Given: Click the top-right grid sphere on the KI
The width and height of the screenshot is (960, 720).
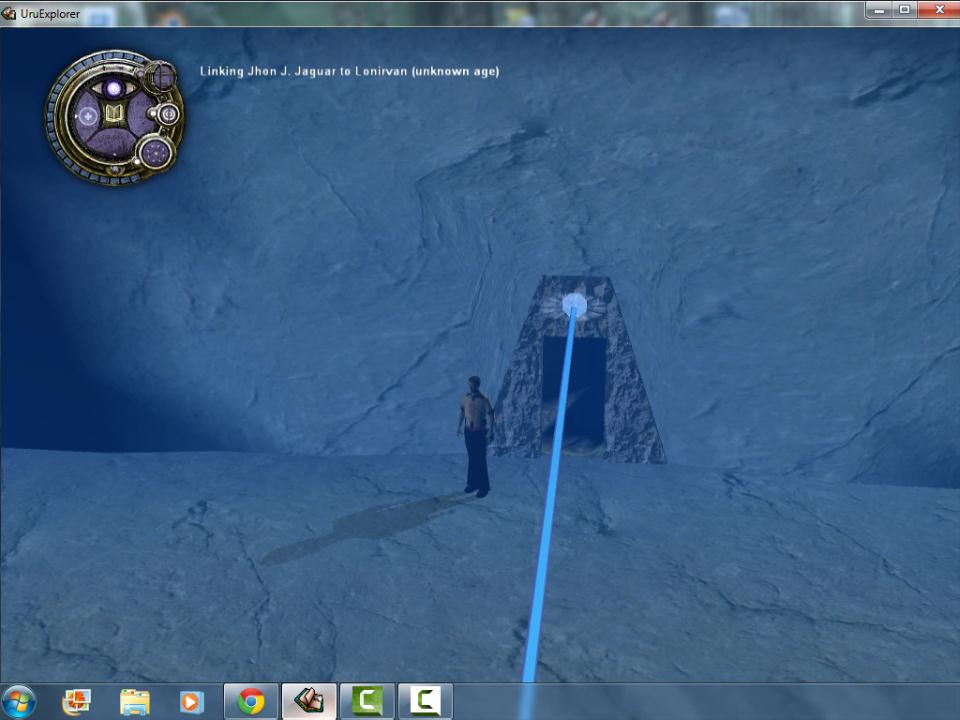Looking at the screenshot, I should click(162, 77).
